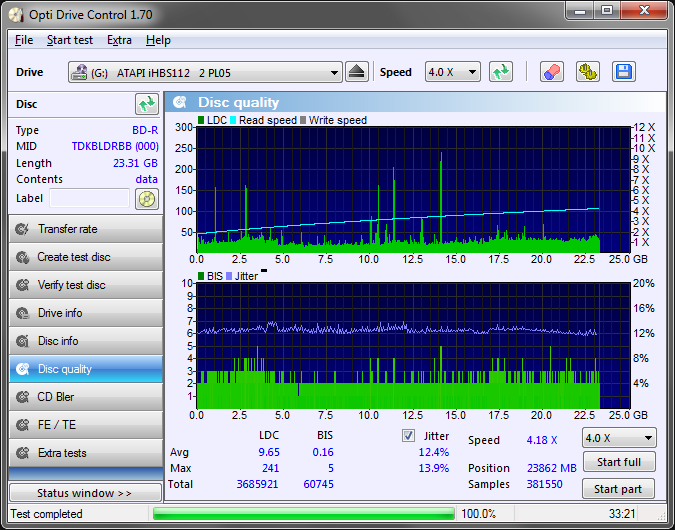
Task: Switch to the CD Bler page
Action: [x=86, y=397]
